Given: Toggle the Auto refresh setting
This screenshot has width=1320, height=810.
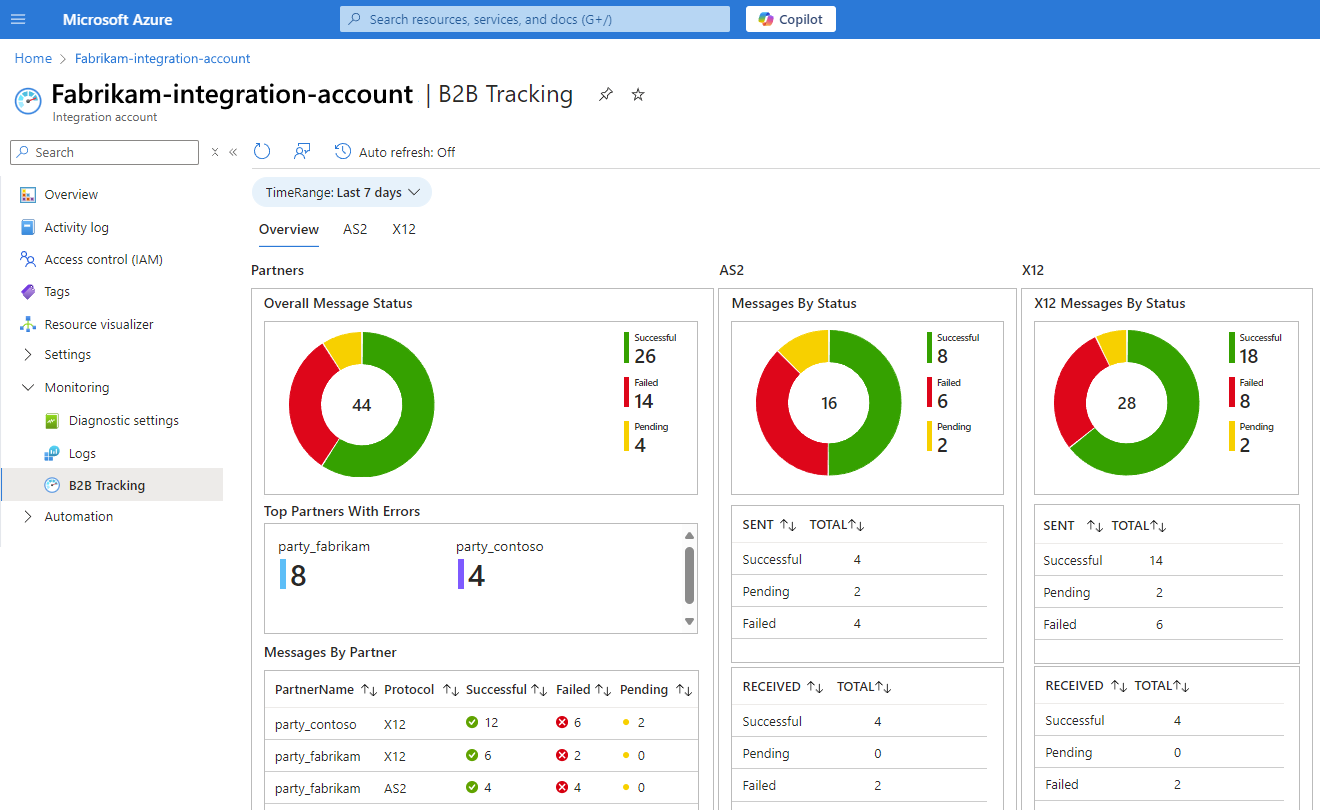Looking at the screenshot, I should tap(395, 152).
